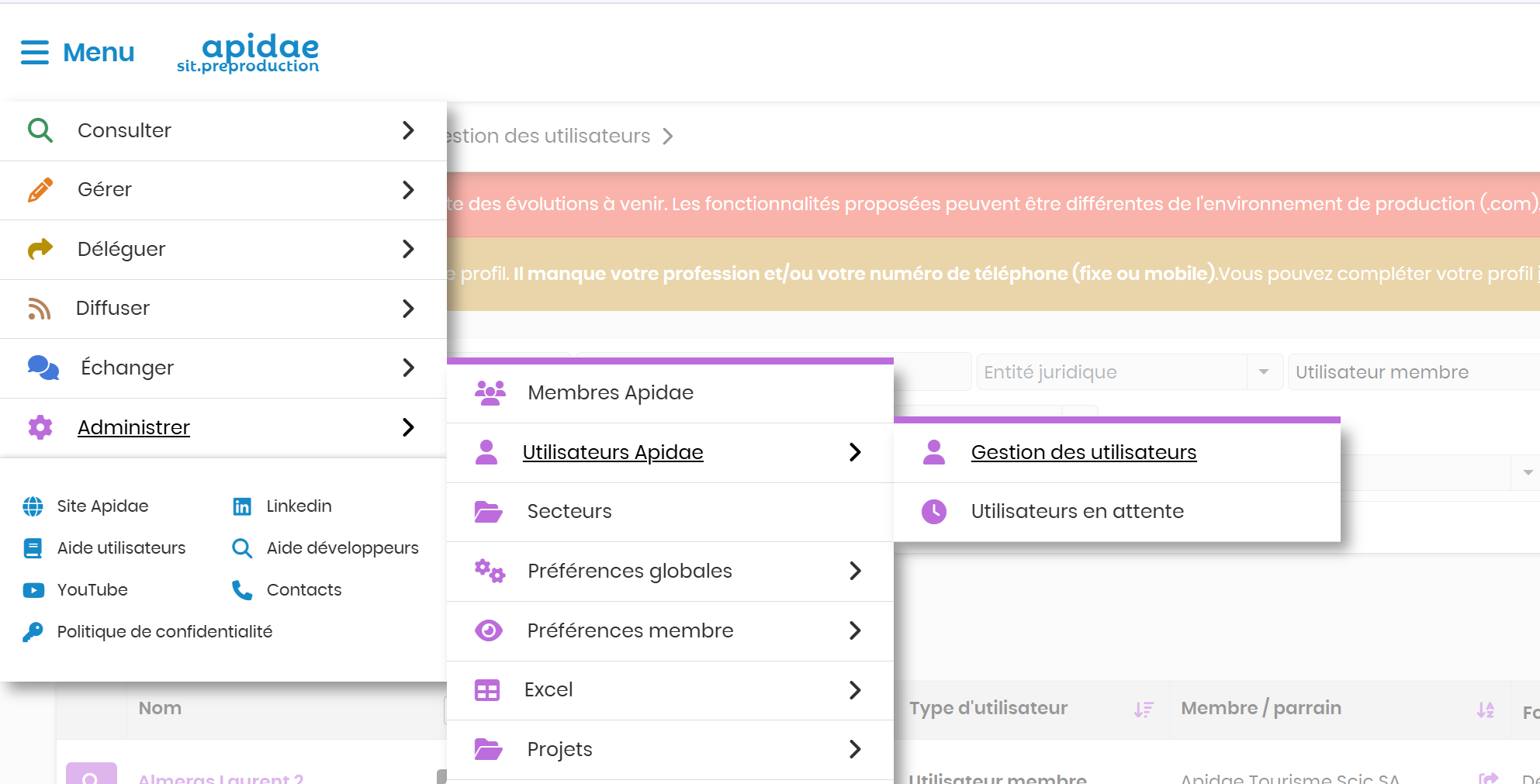Open the Site Apidae link
The image size is (1540, 784).
click(102, 506)
